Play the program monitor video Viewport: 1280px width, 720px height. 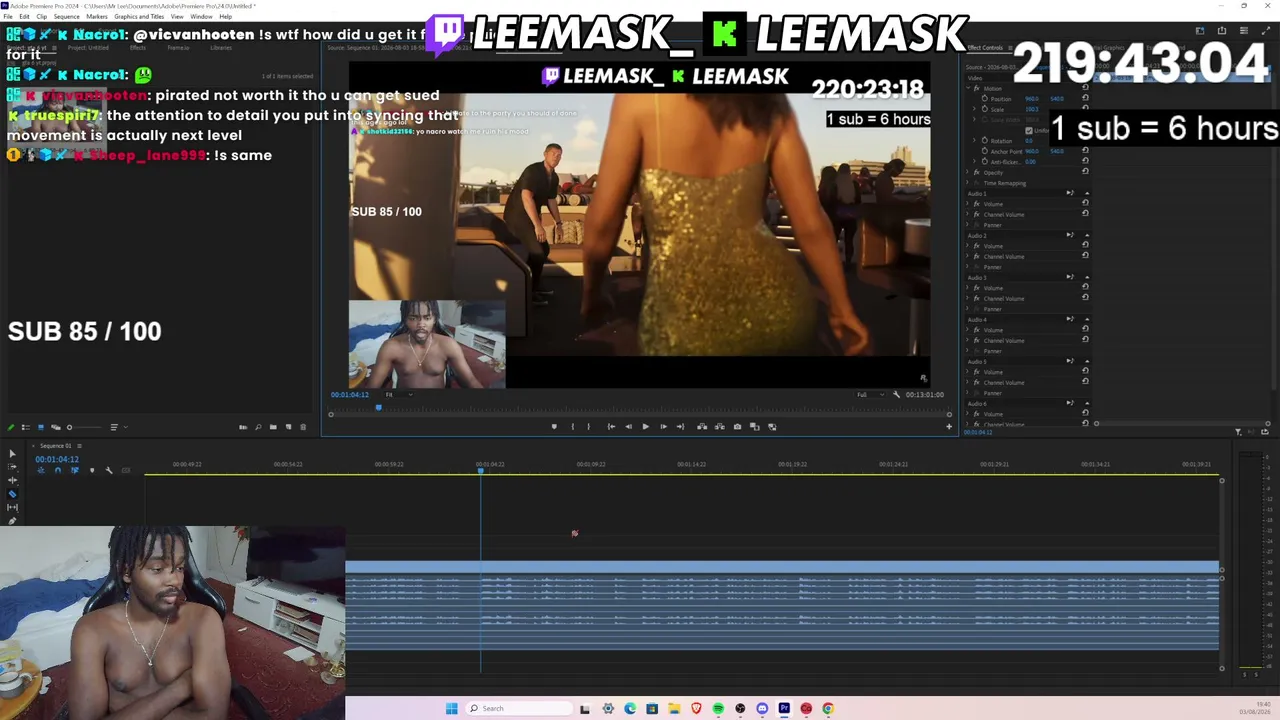pos(645,427)
